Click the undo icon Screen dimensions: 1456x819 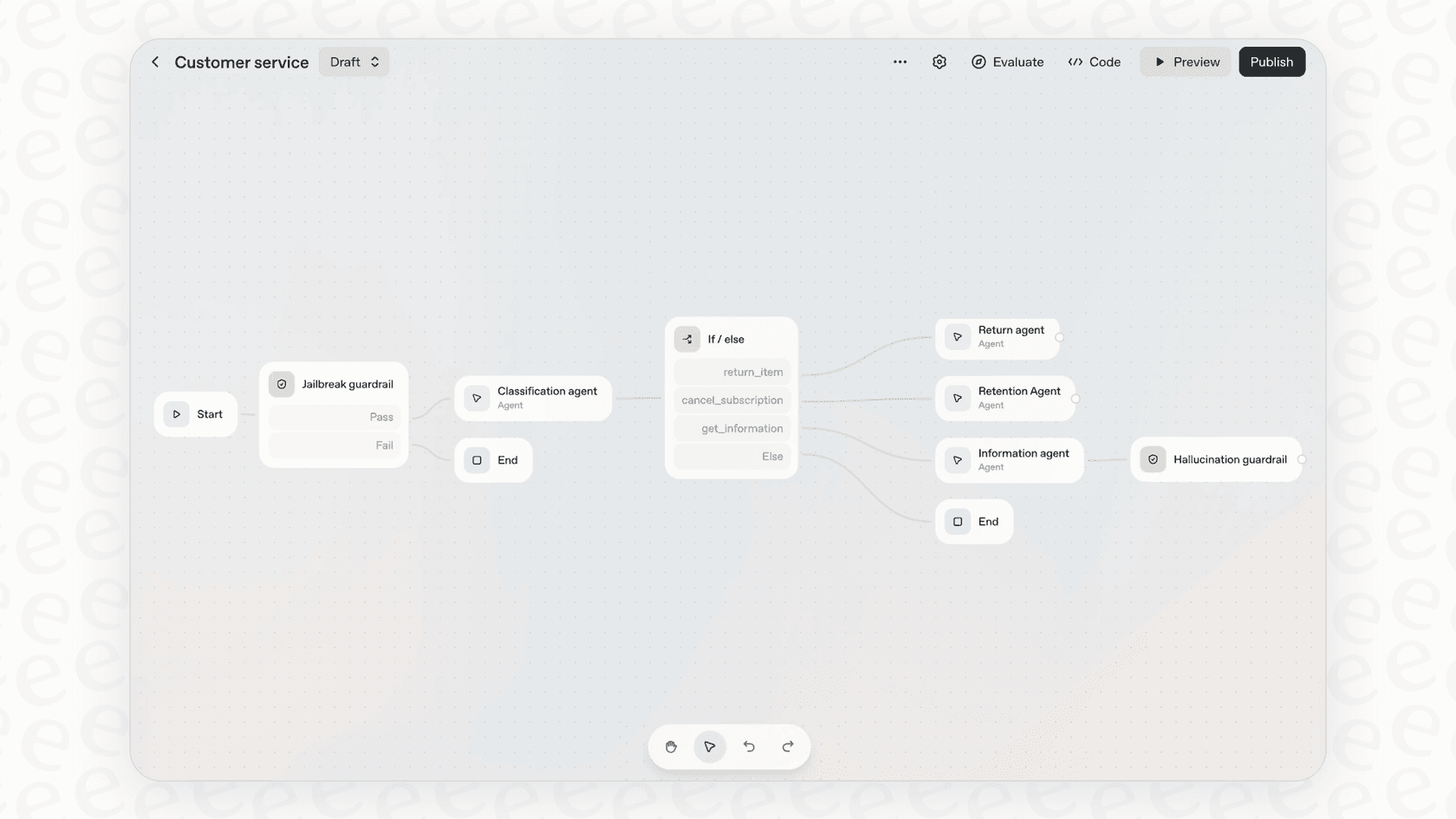click(749, 746)
